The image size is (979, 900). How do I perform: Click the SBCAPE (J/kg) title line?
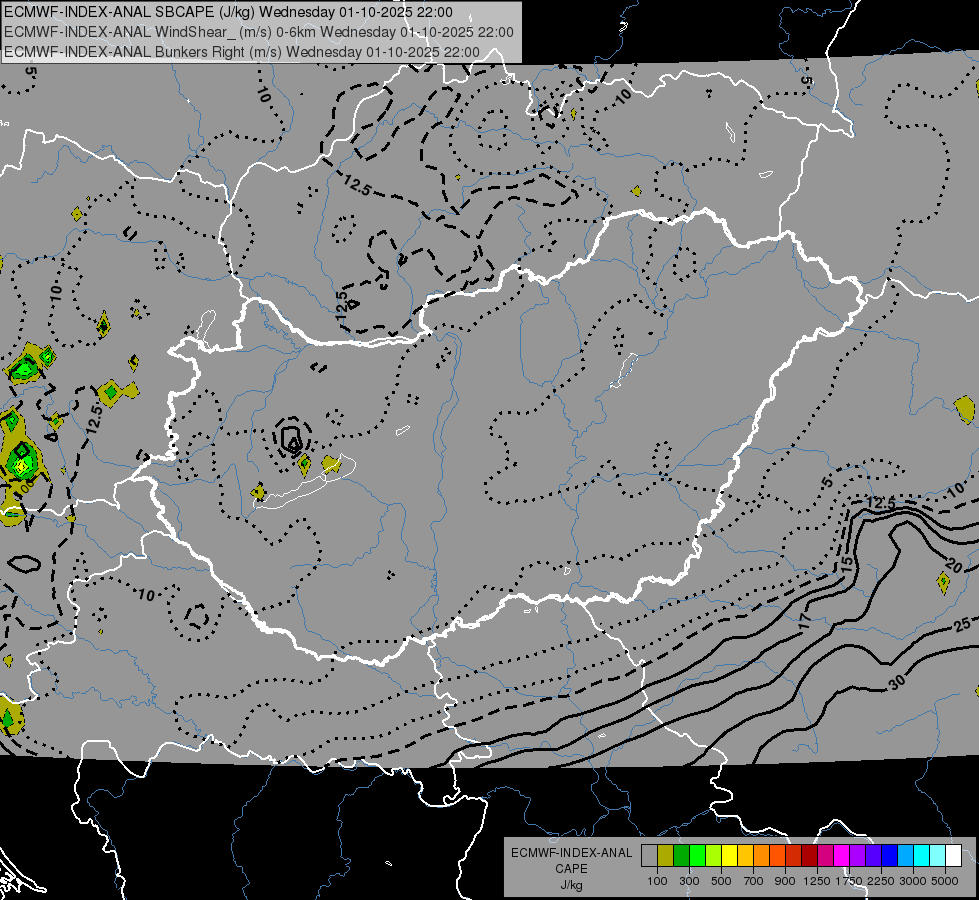coord(229,12)
